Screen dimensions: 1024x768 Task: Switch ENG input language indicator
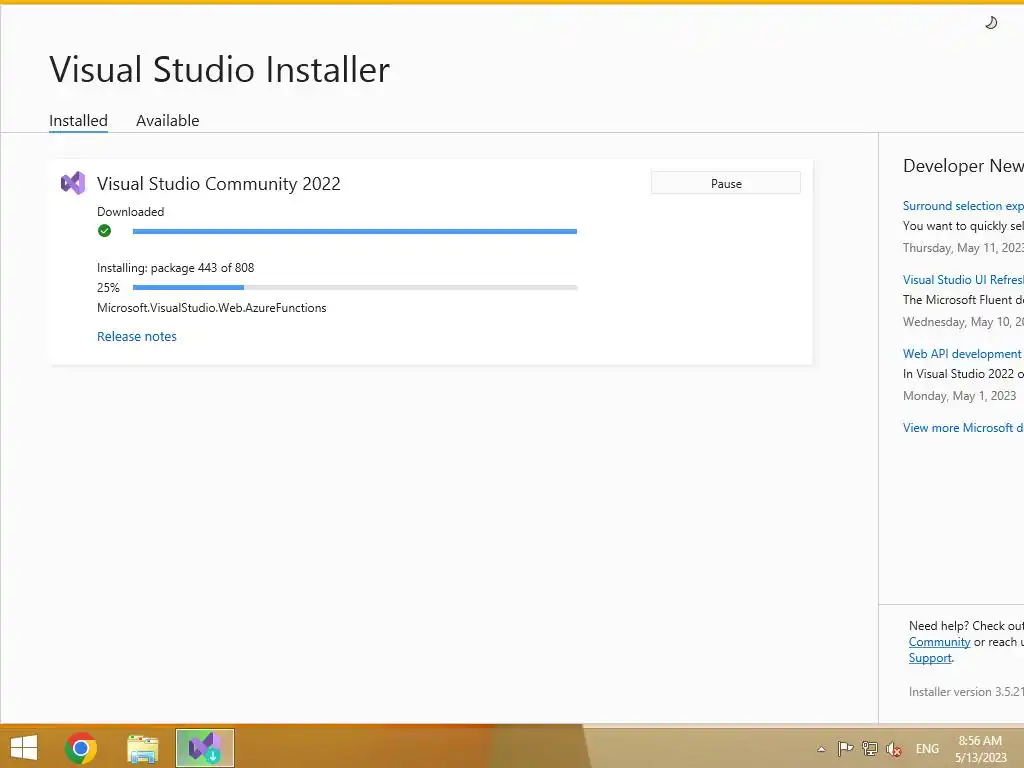tap(927, 749)
